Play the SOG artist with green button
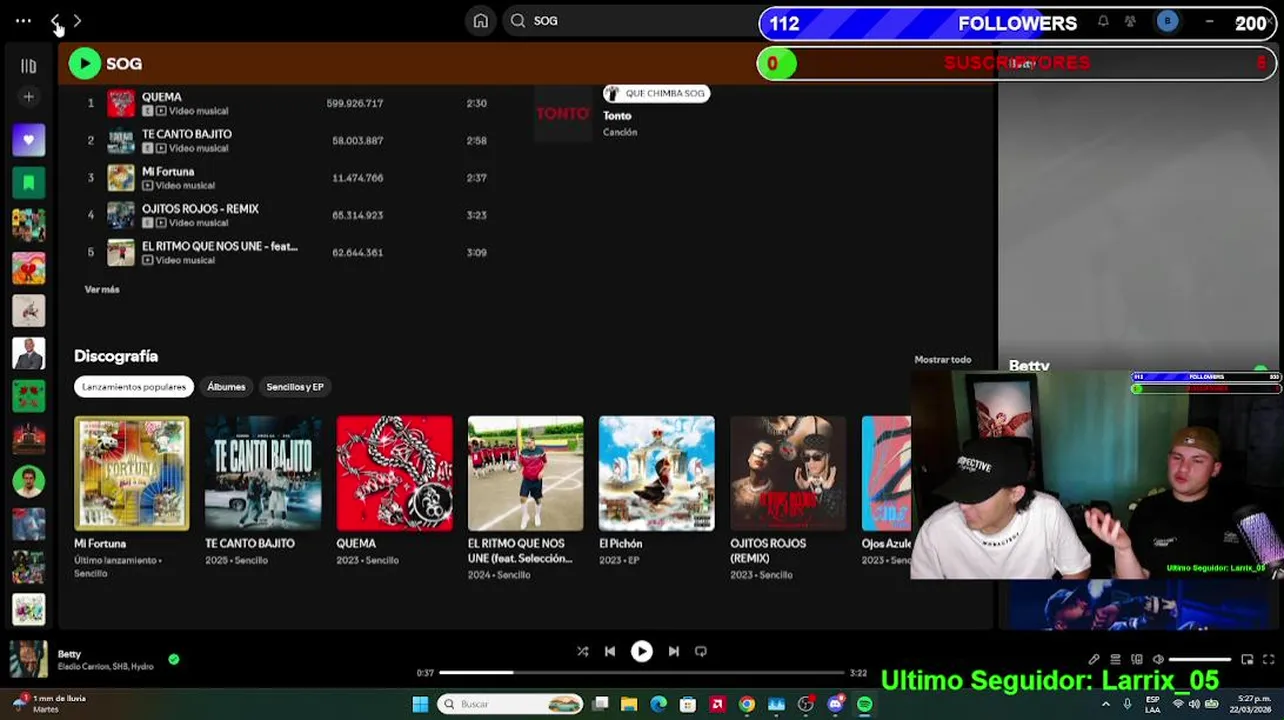 pos(84,64)
